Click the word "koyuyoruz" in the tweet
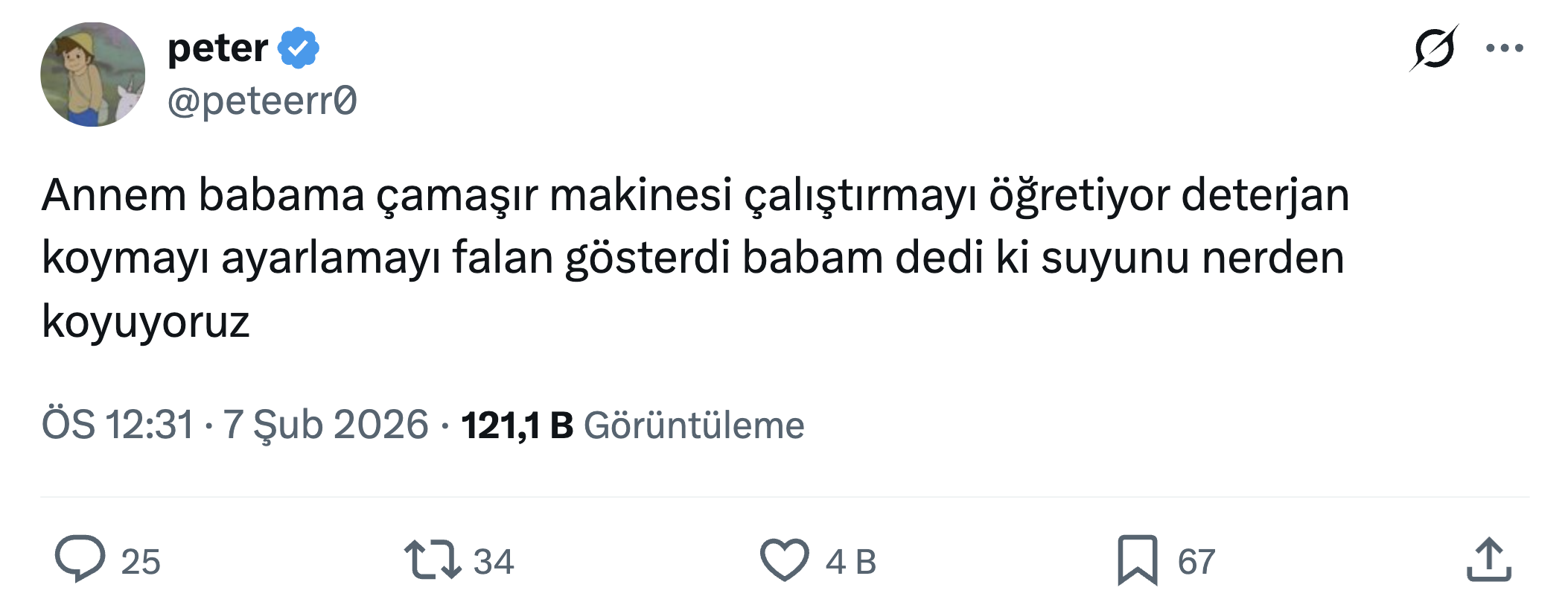1568x614 pixels. click(146, 322)
